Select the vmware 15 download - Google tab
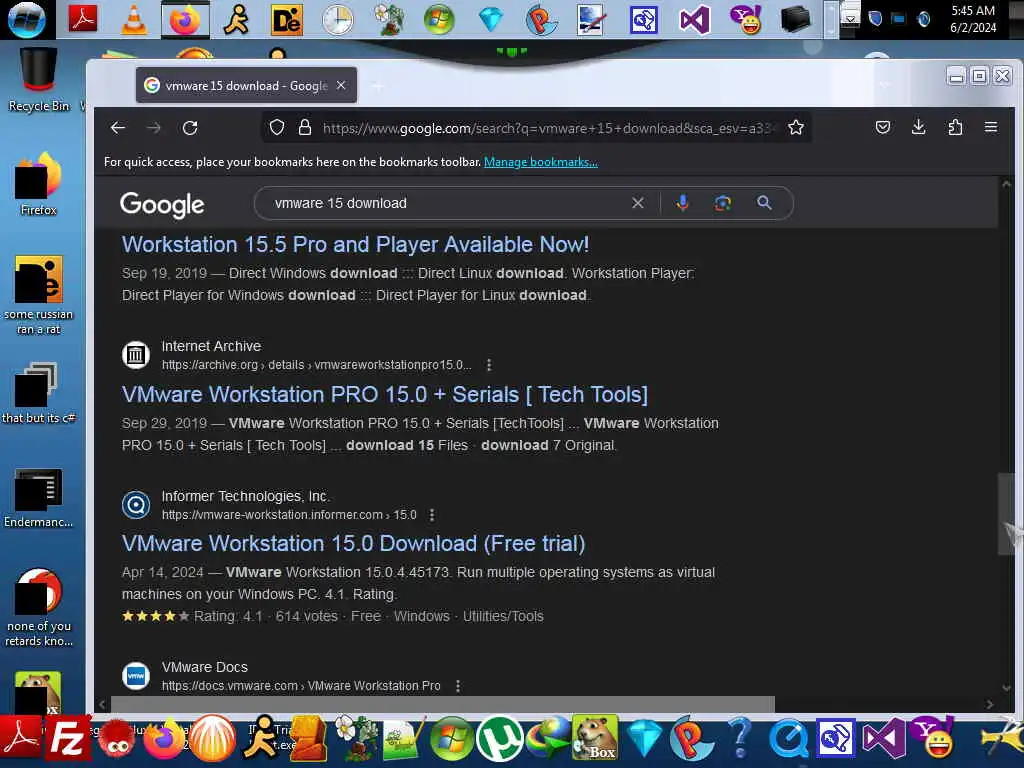The image size is (1024, 768). coord(246,86)
